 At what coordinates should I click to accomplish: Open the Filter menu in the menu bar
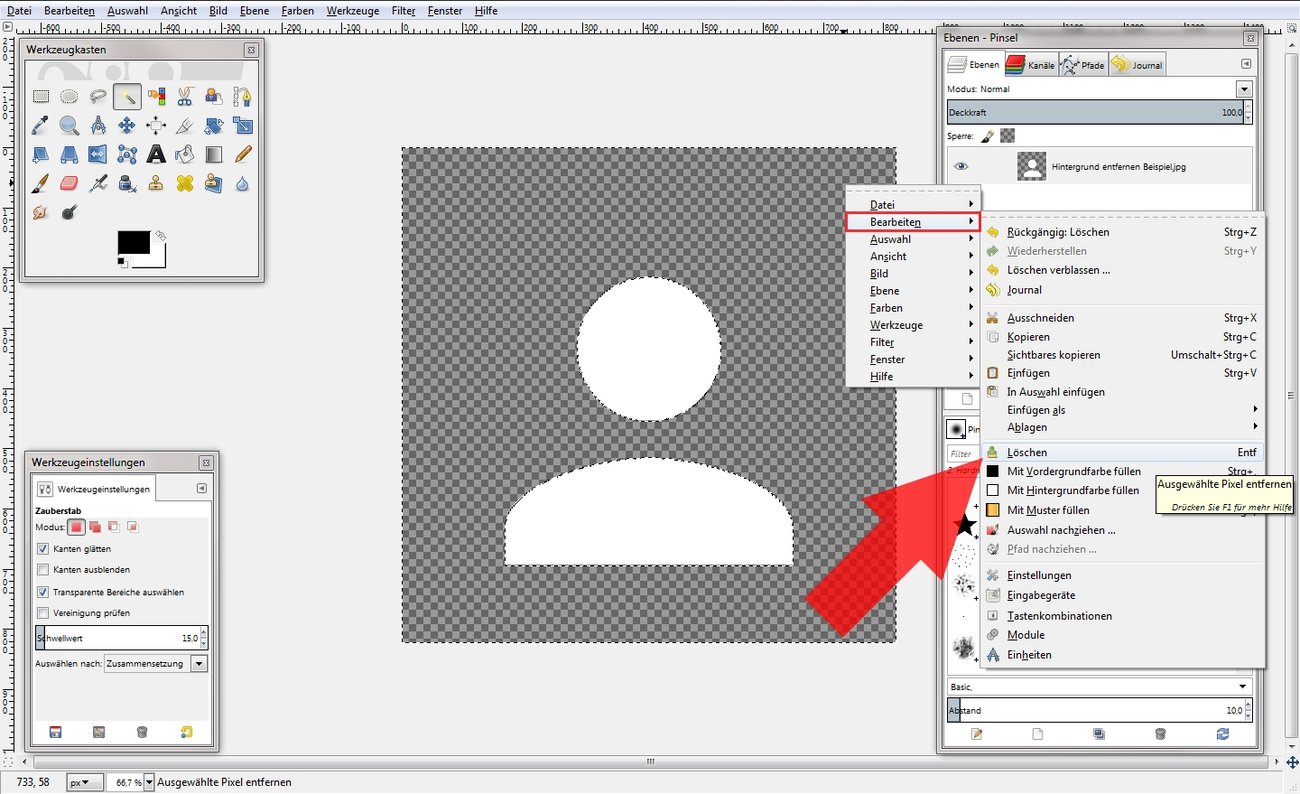coord(403,10)
